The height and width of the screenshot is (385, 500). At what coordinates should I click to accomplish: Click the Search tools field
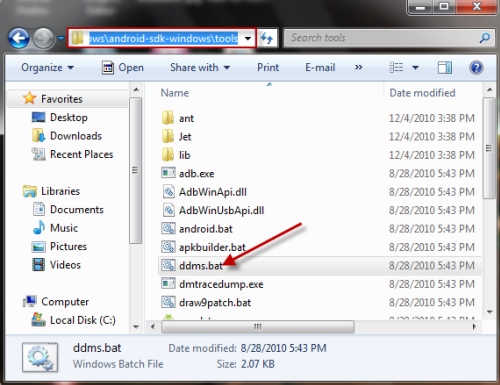point(389,38)
